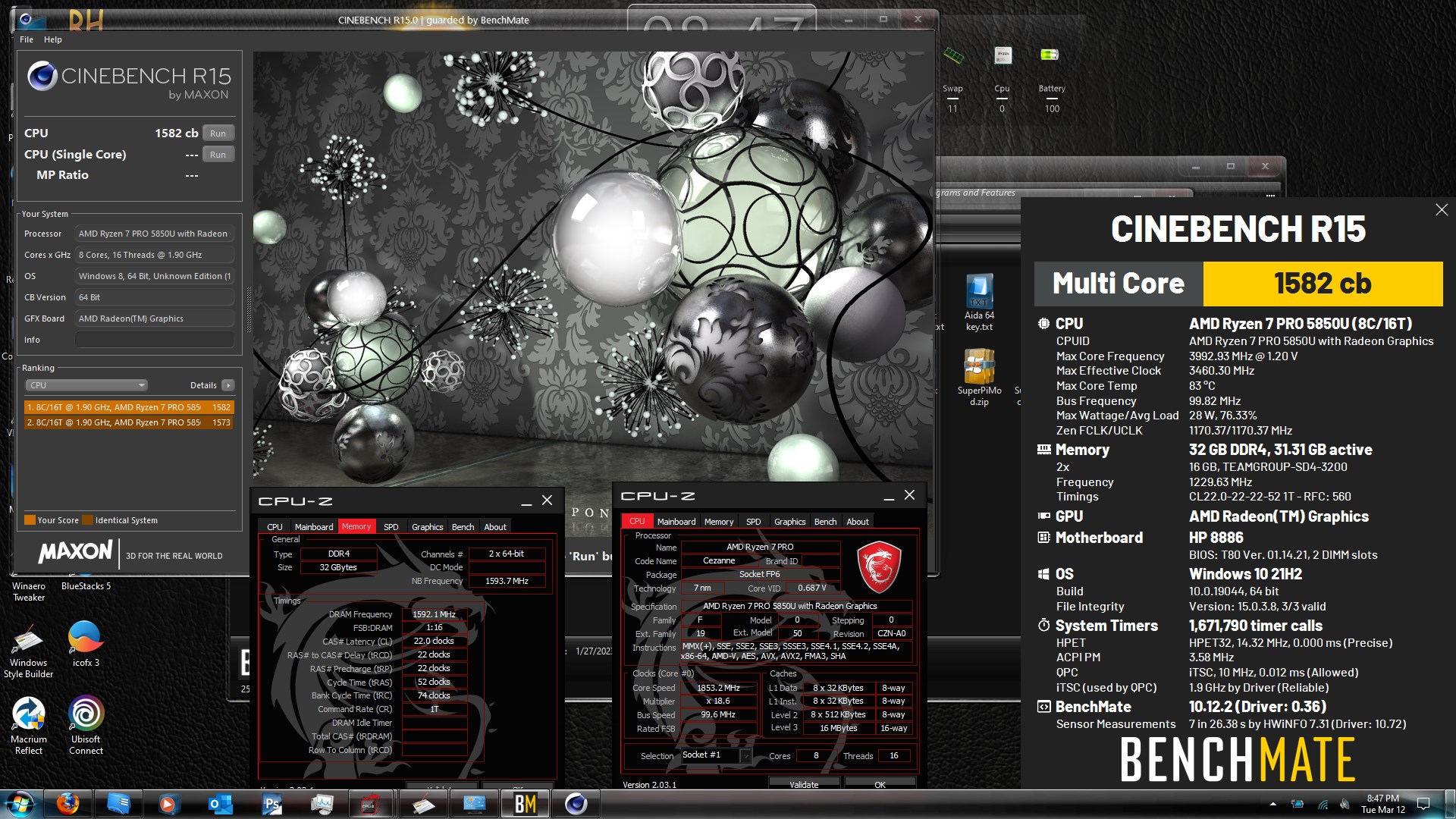The width and height of the screenshot is (1456, 819).
Task: Minimize the CPU-Z Memory window
Action: pos(526,501)
